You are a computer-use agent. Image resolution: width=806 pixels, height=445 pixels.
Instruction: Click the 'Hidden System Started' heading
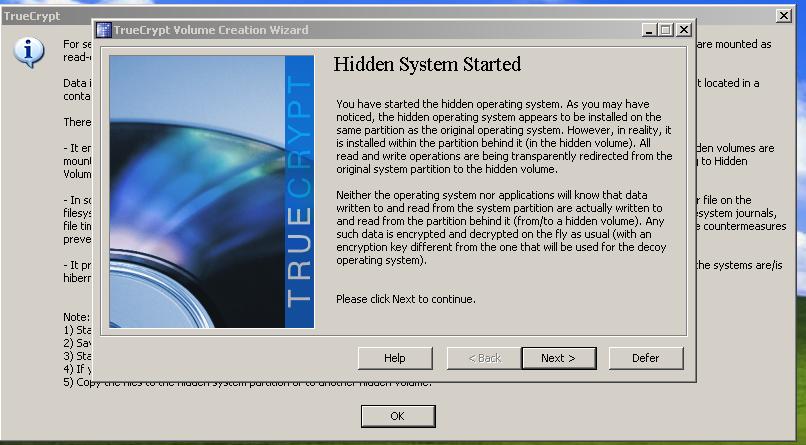[427, 64]
